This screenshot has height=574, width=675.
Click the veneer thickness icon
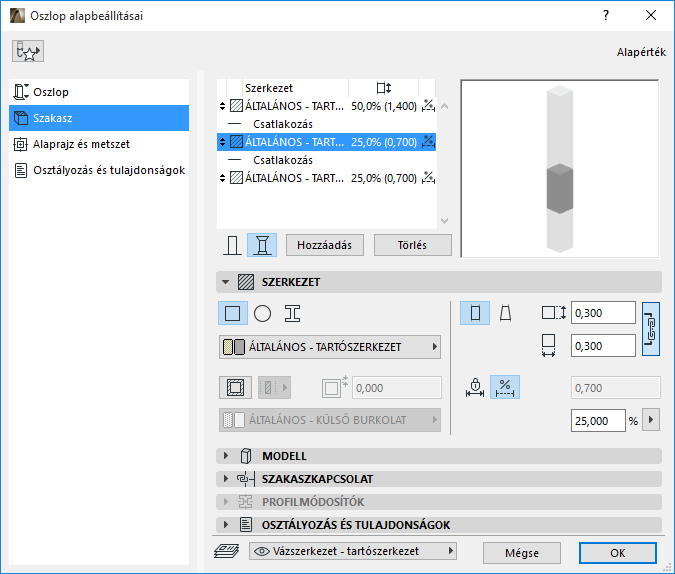click(334, 387)
